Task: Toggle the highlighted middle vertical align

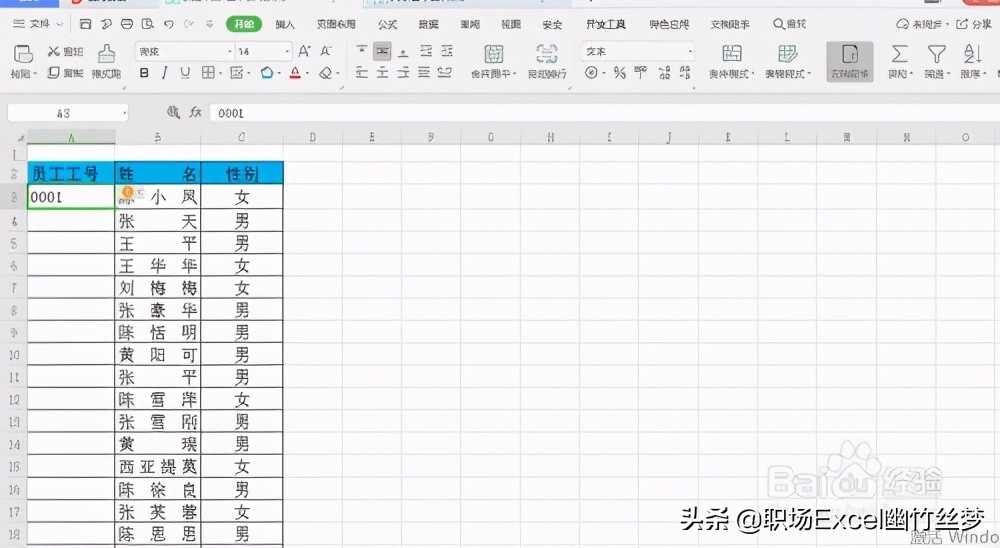Action: [x=382, y=50]
